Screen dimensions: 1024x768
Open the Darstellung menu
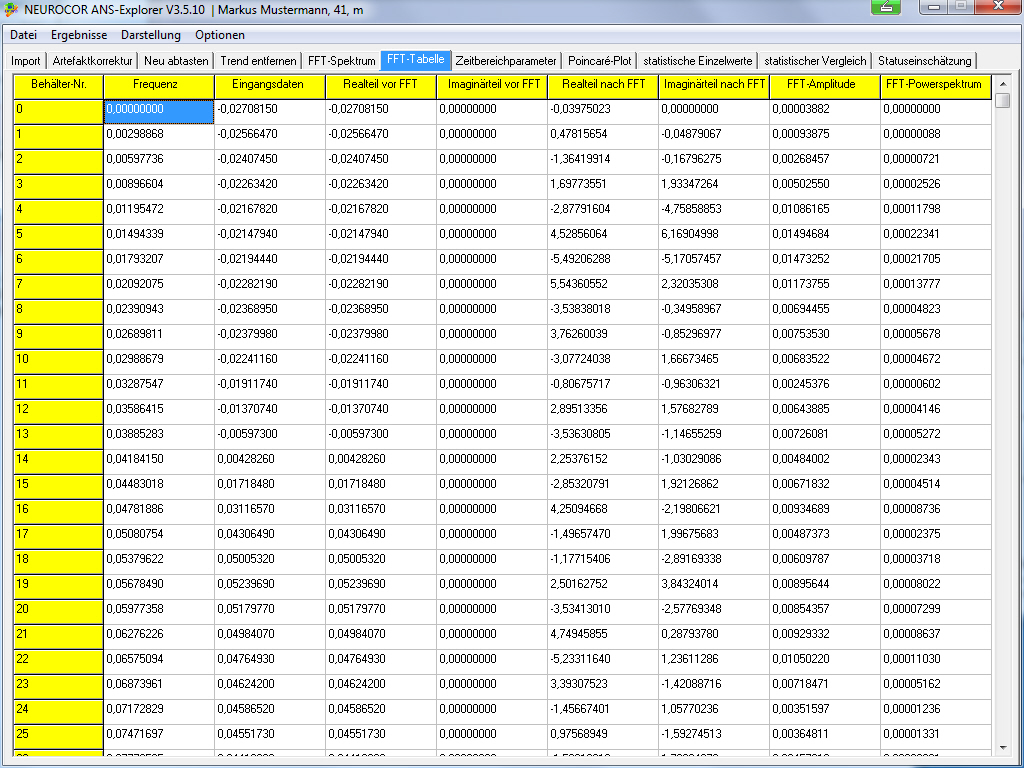(151, 35)
